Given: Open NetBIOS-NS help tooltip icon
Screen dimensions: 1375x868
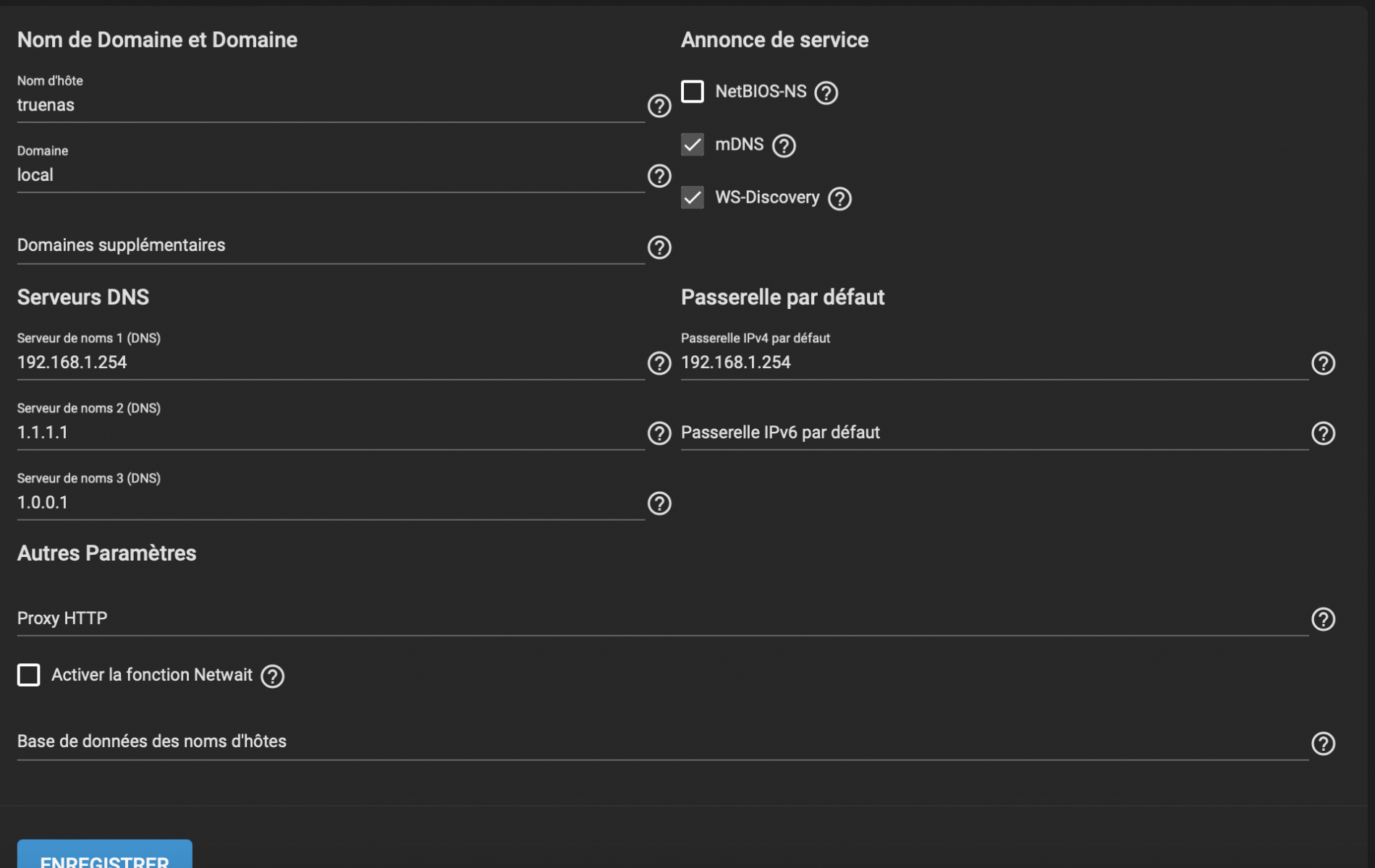Looking at the screenshot, I should (x=826, y=93).
